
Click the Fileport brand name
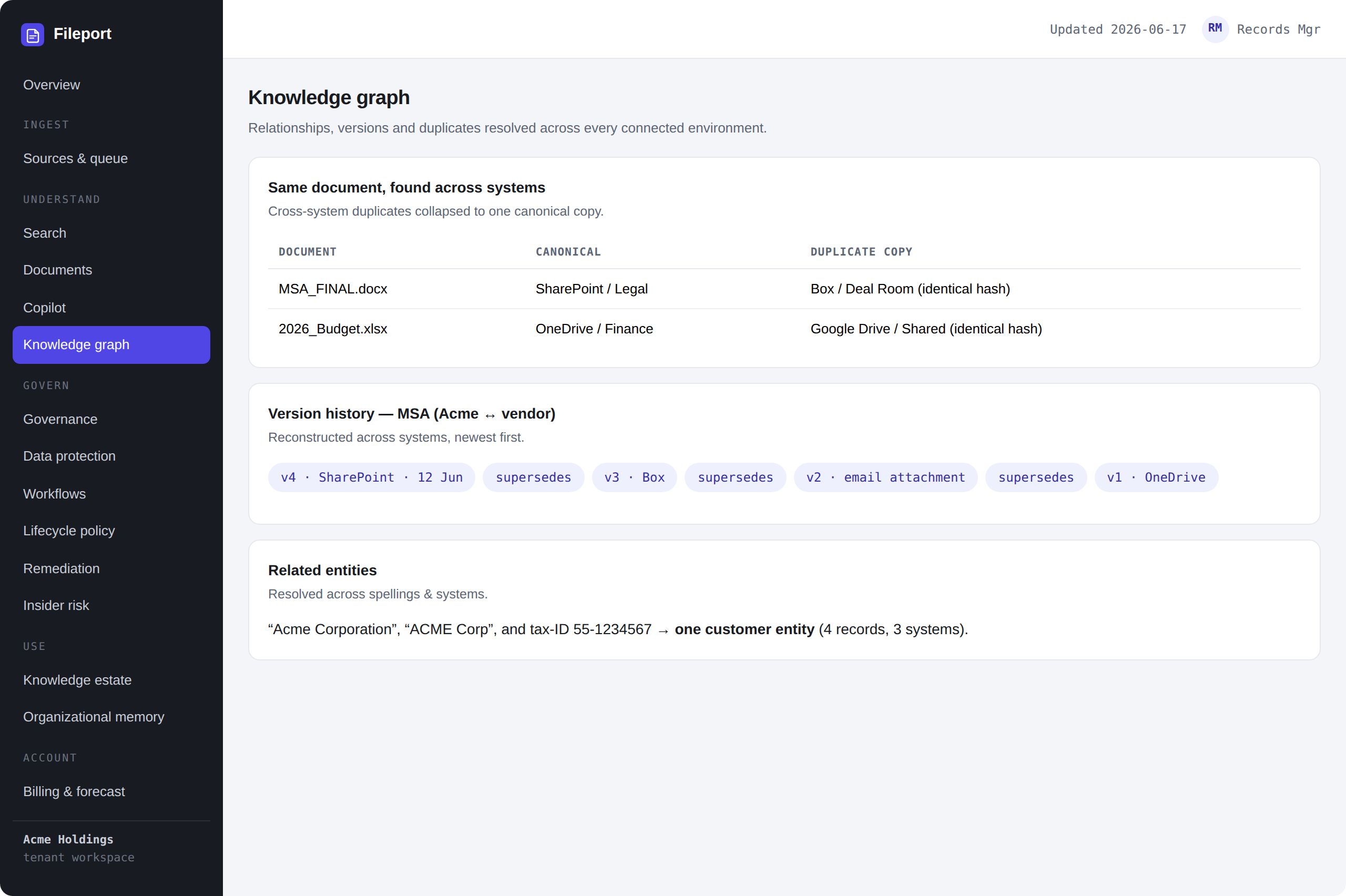click(82, 34)
